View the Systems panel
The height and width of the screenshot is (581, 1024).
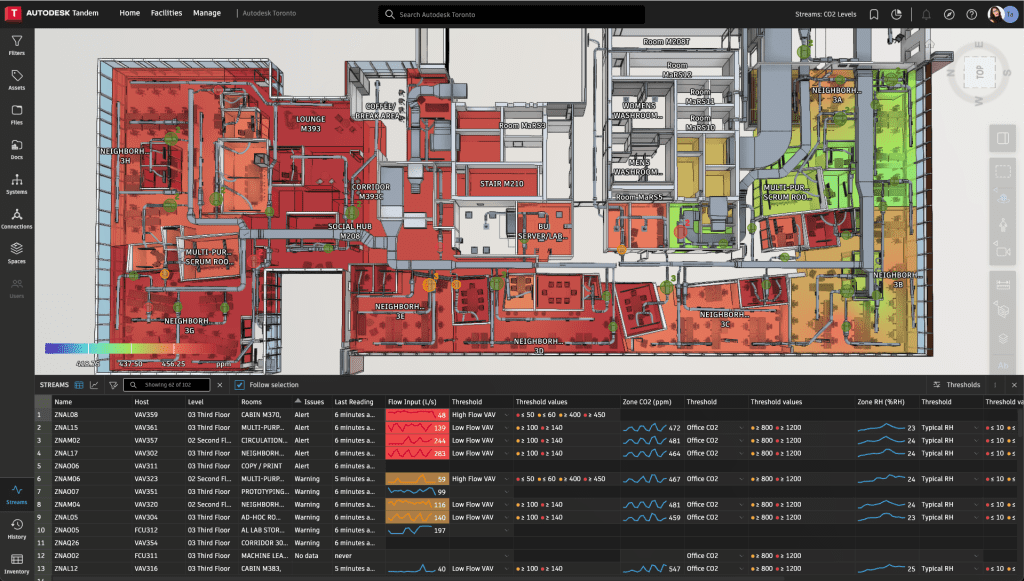coord(16,185)
